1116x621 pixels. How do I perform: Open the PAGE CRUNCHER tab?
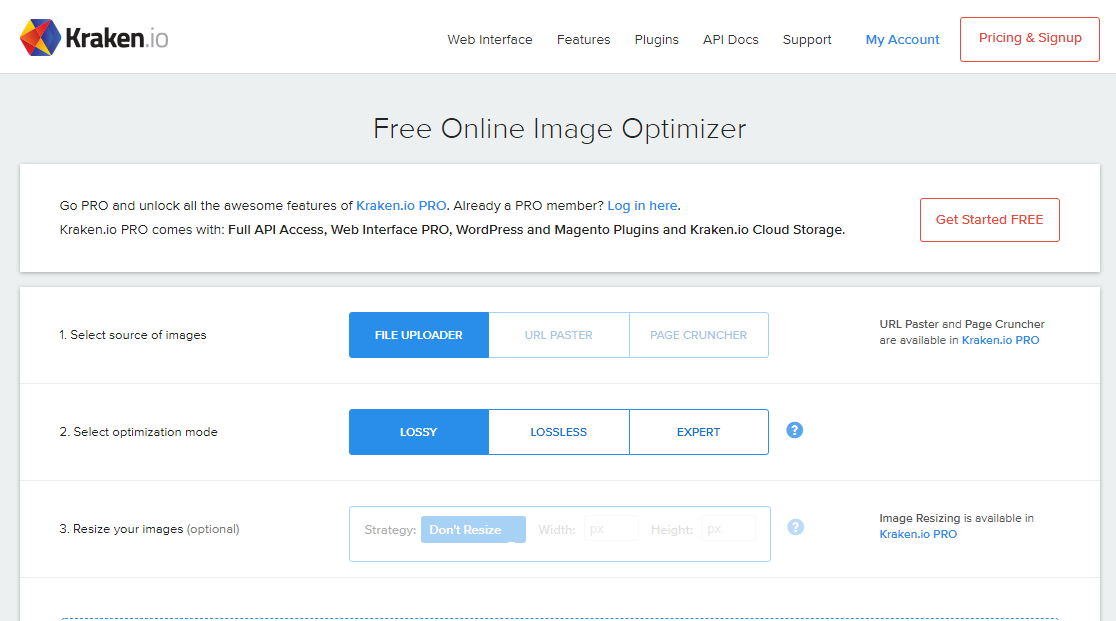(698, 334)
